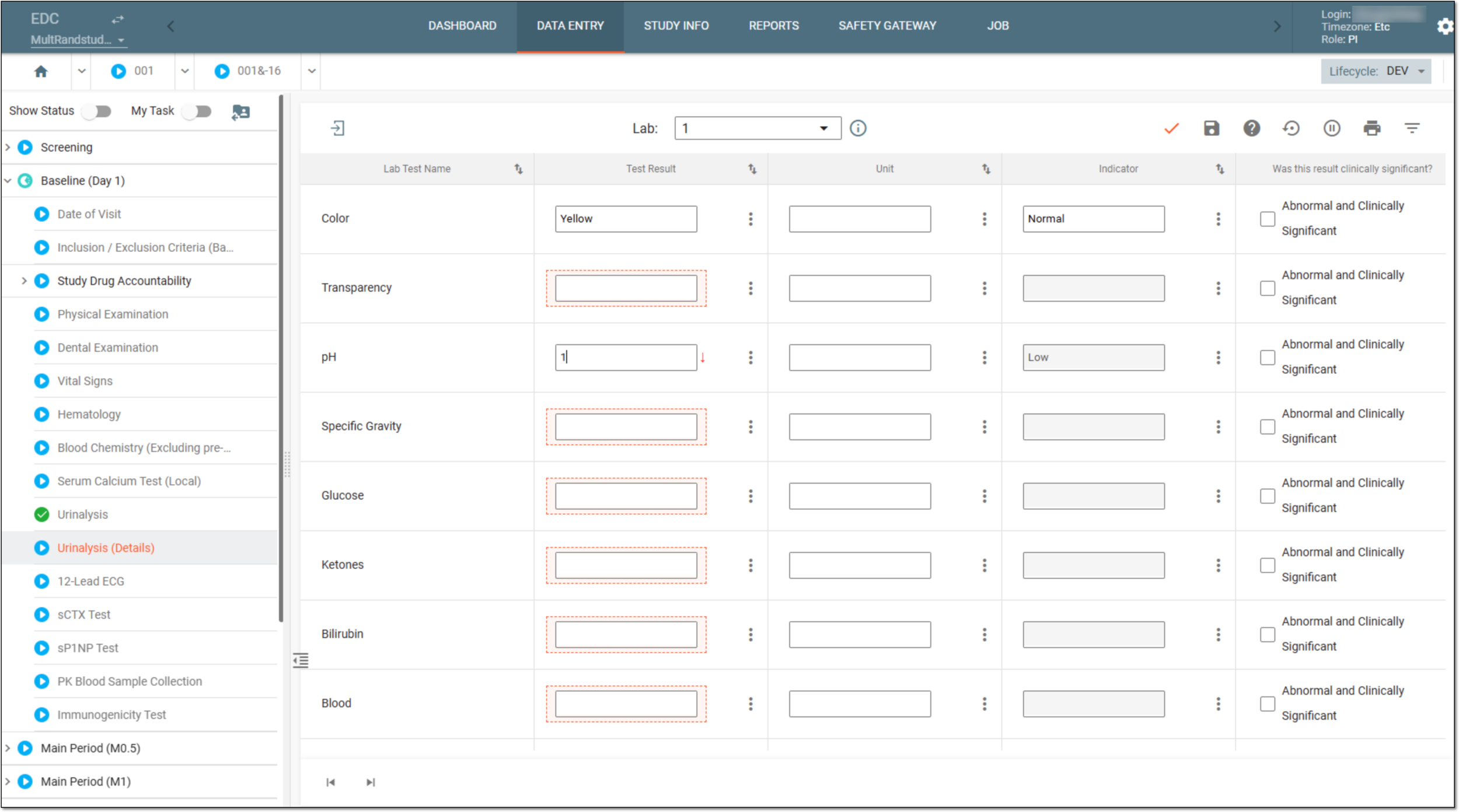The width and height of the screenshot is (1459, 812).
Task: Open the MultRandstud study dropdown
Action: [x=78, y=40]
